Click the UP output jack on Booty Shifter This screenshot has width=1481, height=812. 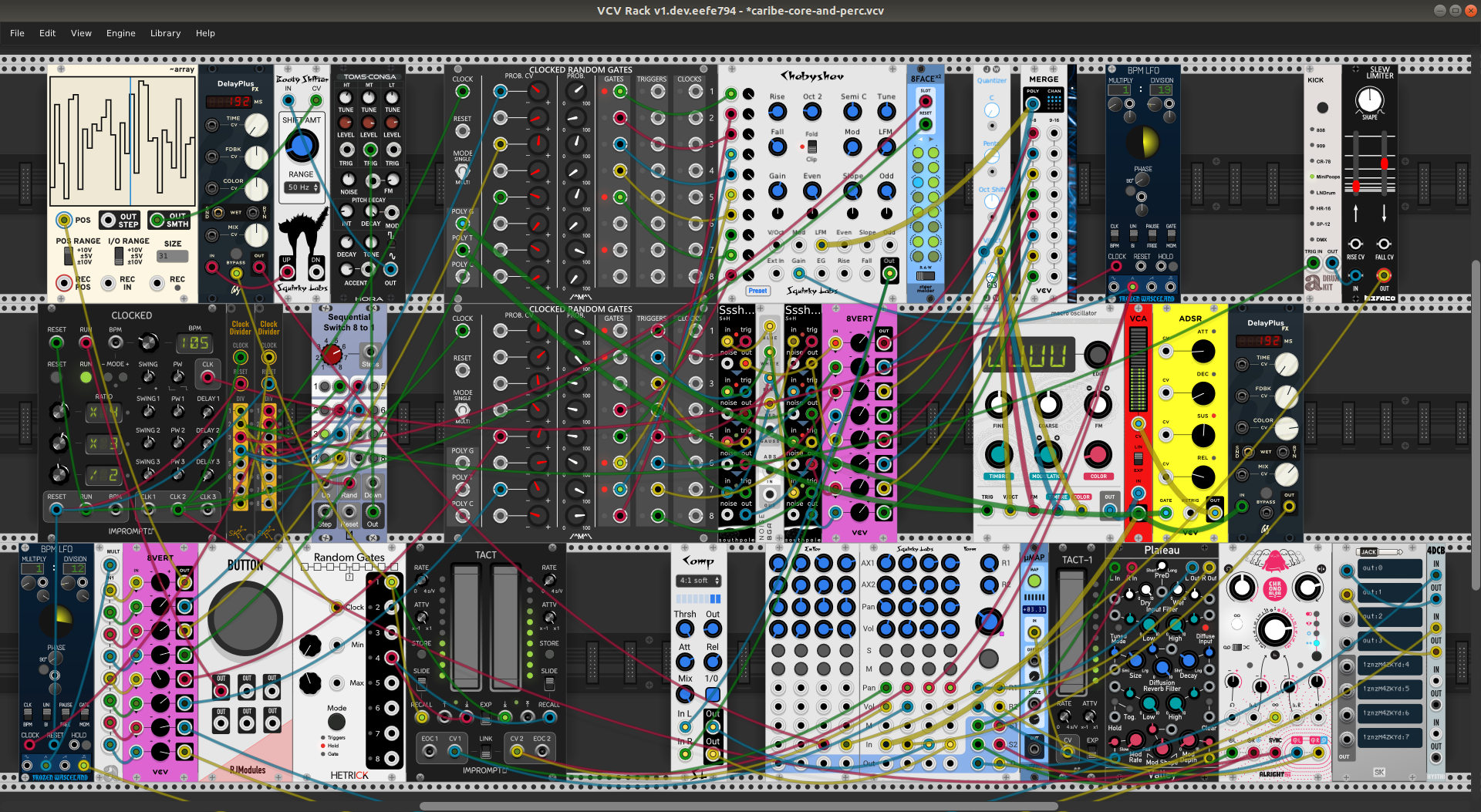[287, 271]
